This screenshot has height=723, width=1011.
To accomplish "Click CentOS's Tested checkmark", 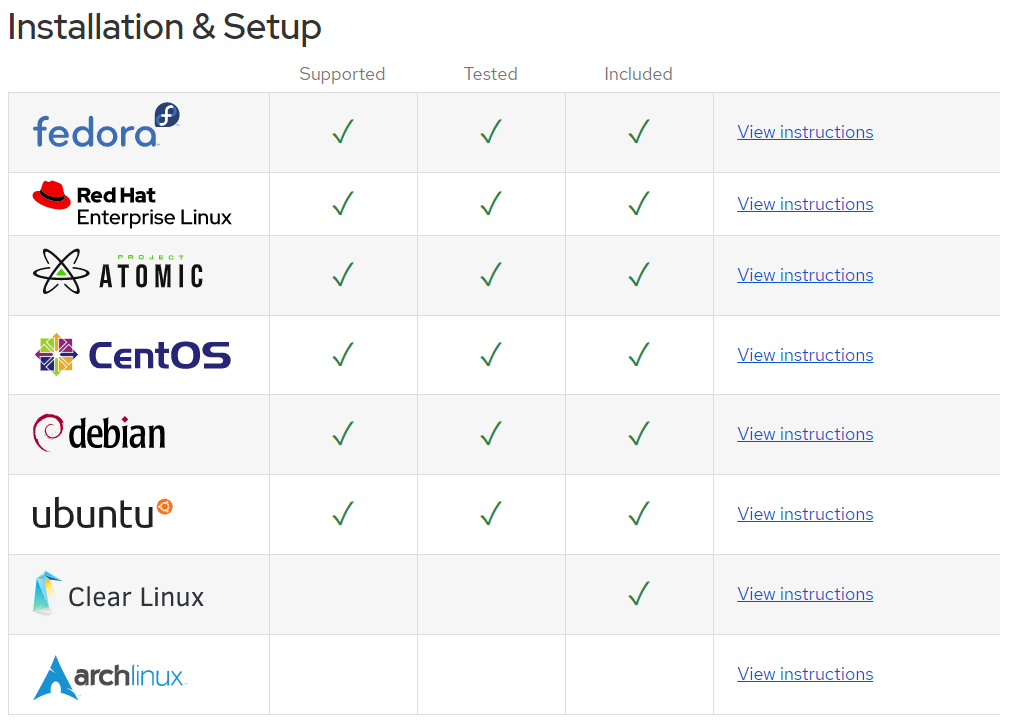I will 491,354.
